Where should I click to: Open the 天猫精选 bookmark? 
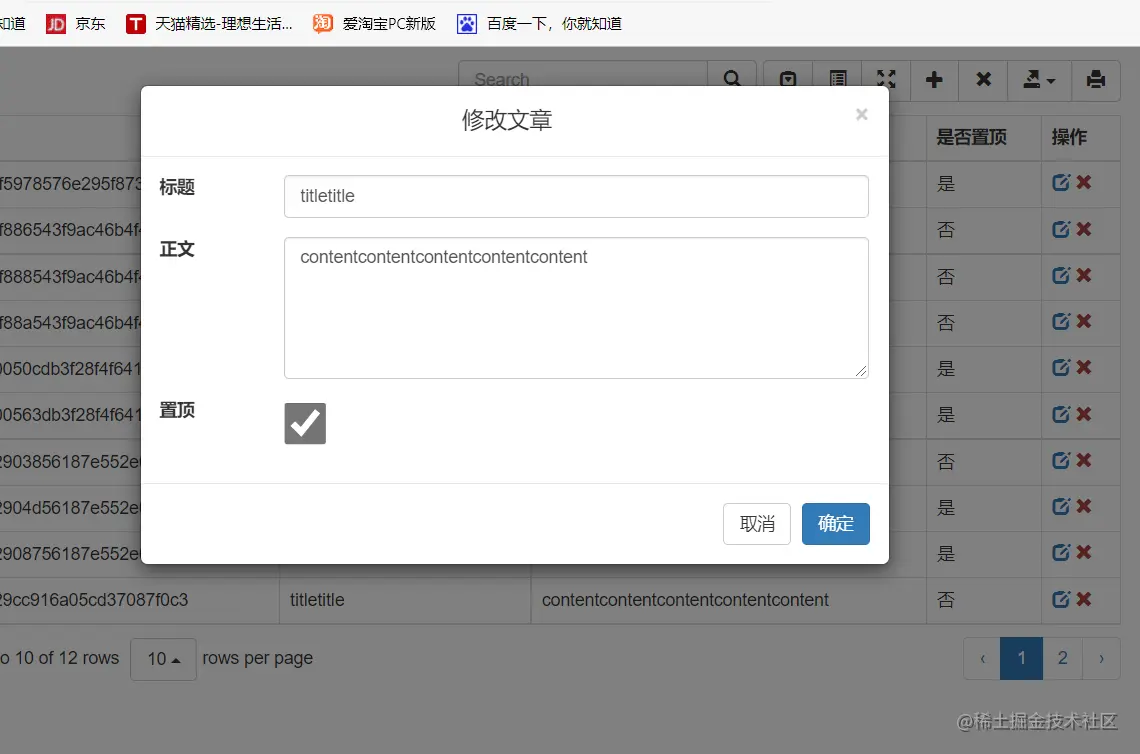[209, 24]
